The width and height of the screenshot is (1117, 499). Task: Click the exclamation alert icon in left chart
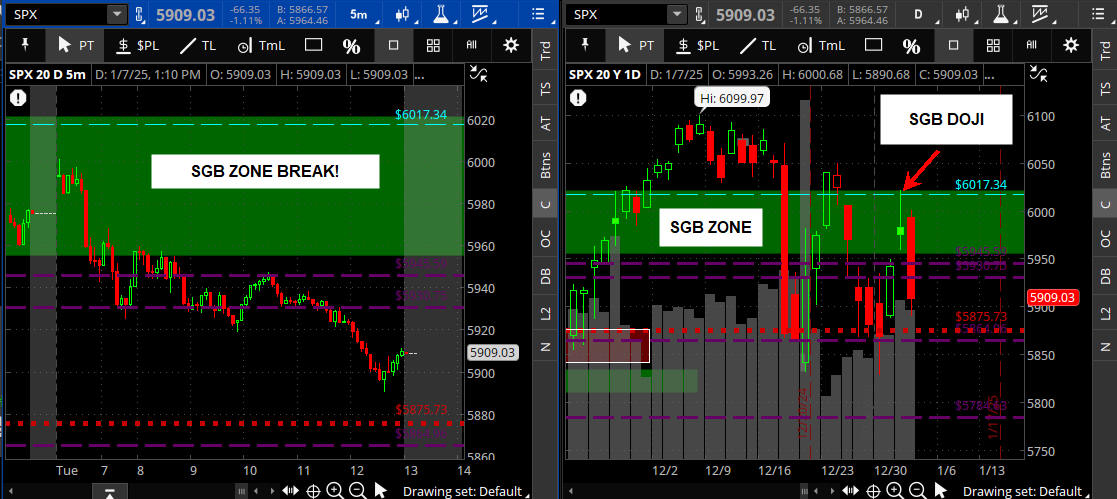tap(18, 98)
